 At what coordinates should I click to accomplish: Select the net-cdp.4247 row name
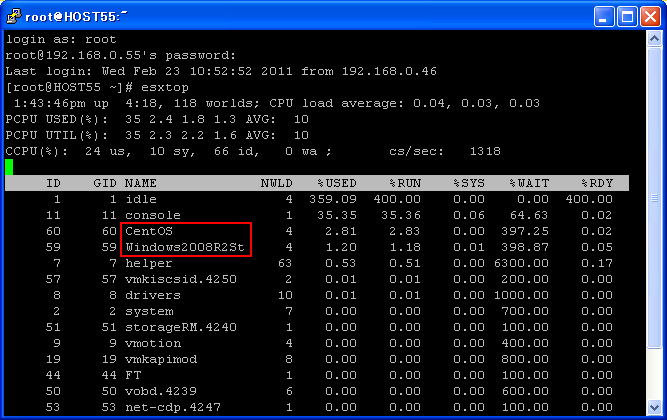click(x=173, y=407)
